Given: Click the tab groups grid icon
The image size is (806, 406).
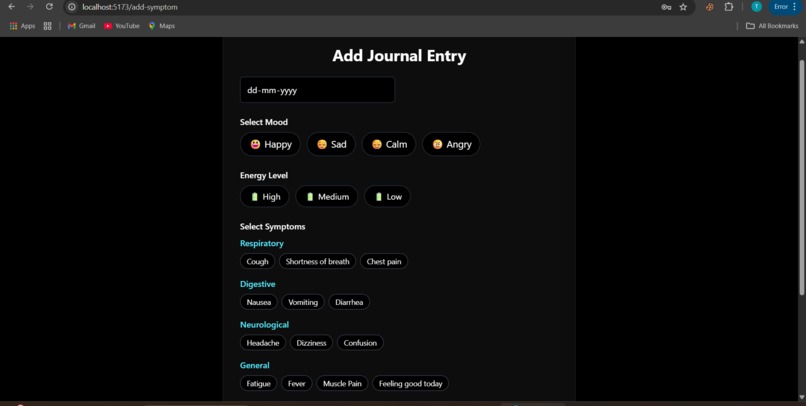Looking at the screenshot, I should [47, 26].
